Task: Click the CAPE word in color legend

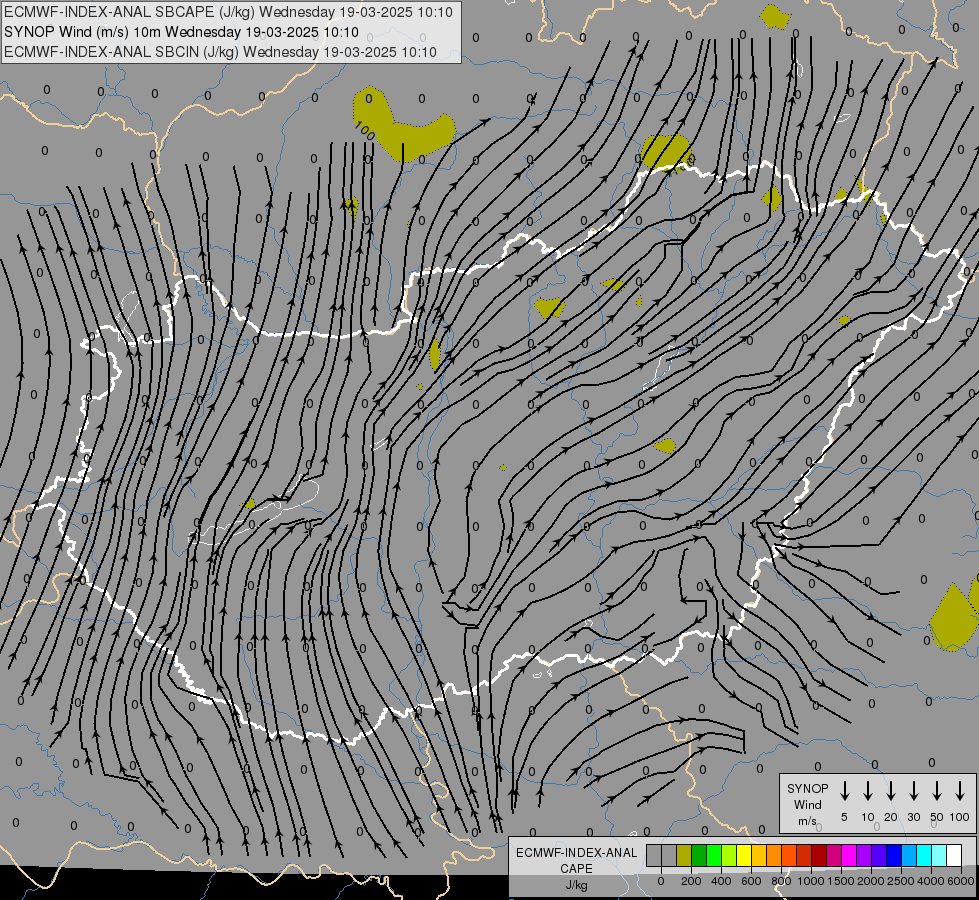Action: coord(576,868)
